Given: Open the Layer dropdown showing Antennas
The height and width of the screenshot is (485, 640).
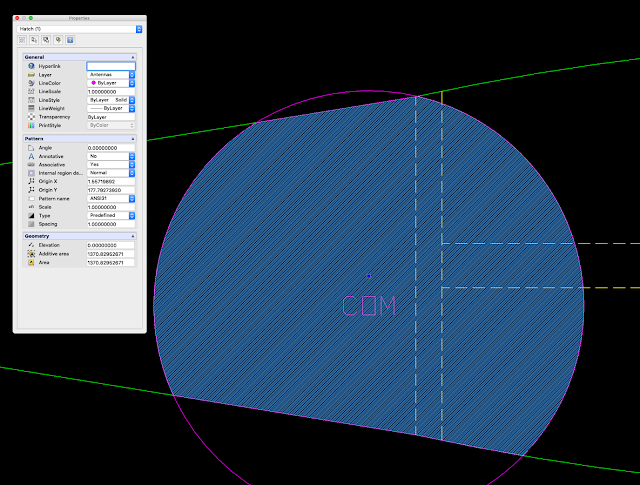Looking at the screenshot, I should click(111, 75).
